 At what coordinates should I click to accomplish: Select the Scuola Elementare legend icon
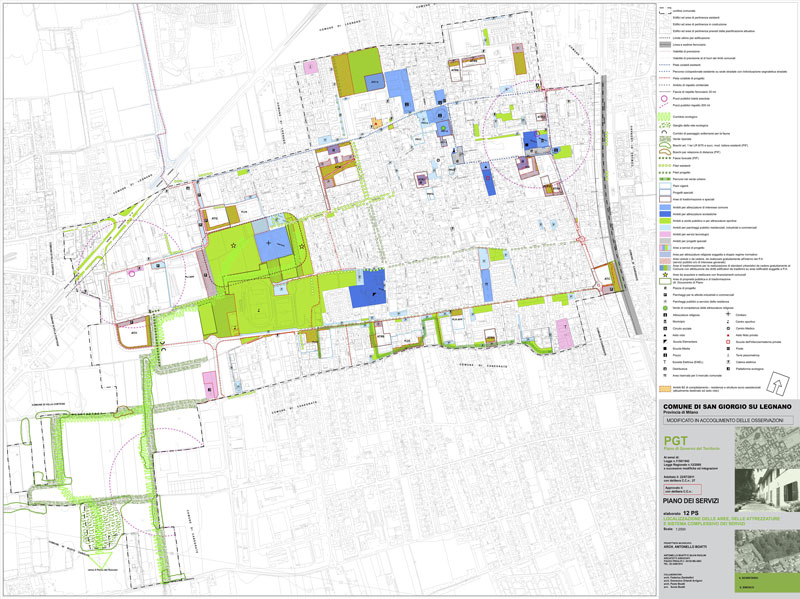(x=665, y=342)
